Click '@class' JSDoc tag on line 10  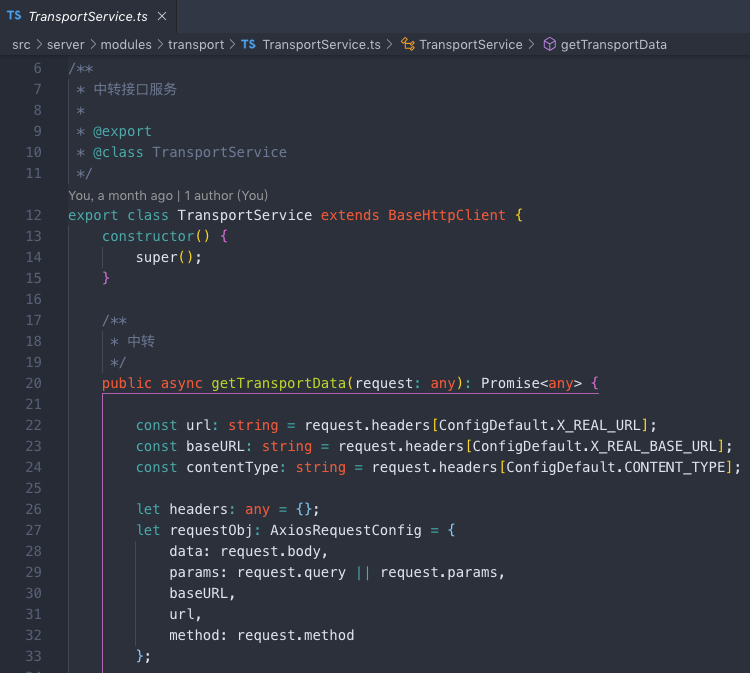[x=118, y=153]
